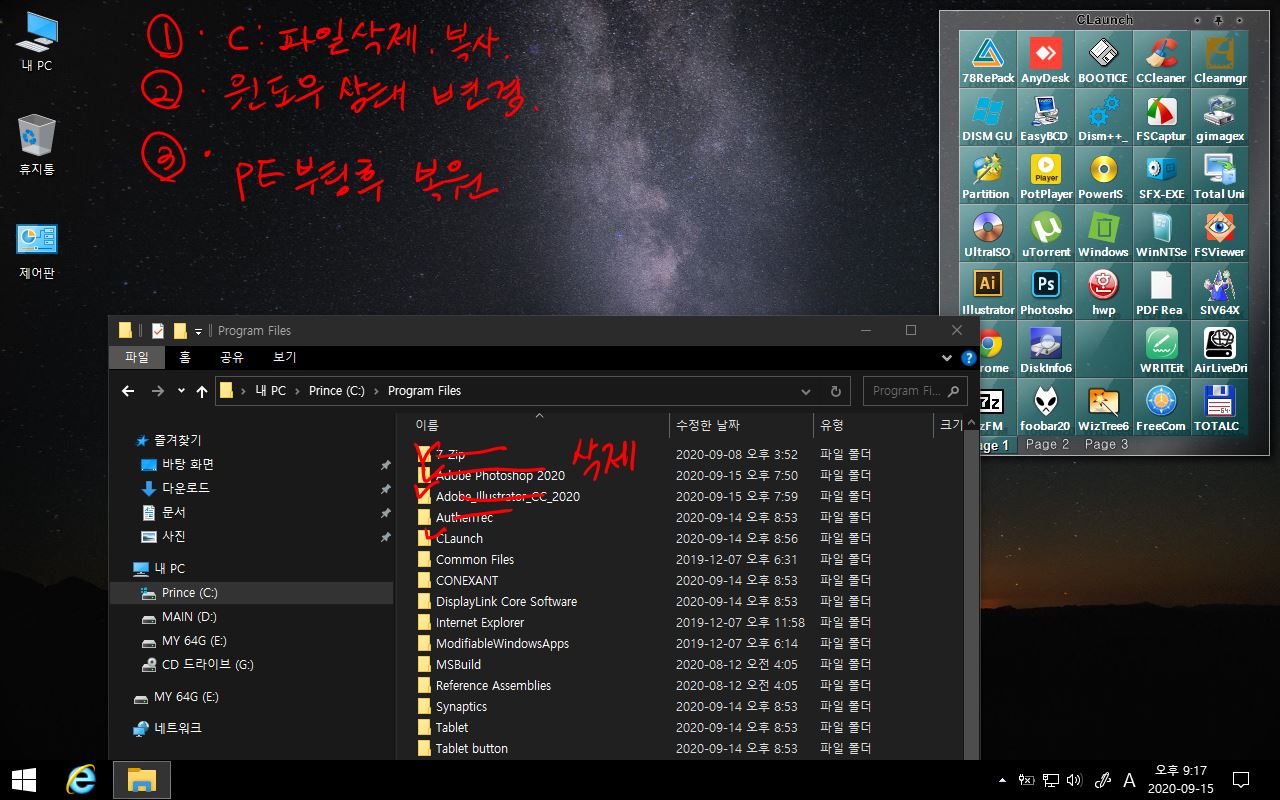The height and width of the screenshot is (800, 1280).
Task: Open PotPlayer from CLaunch
Action: pos(1046,175)
